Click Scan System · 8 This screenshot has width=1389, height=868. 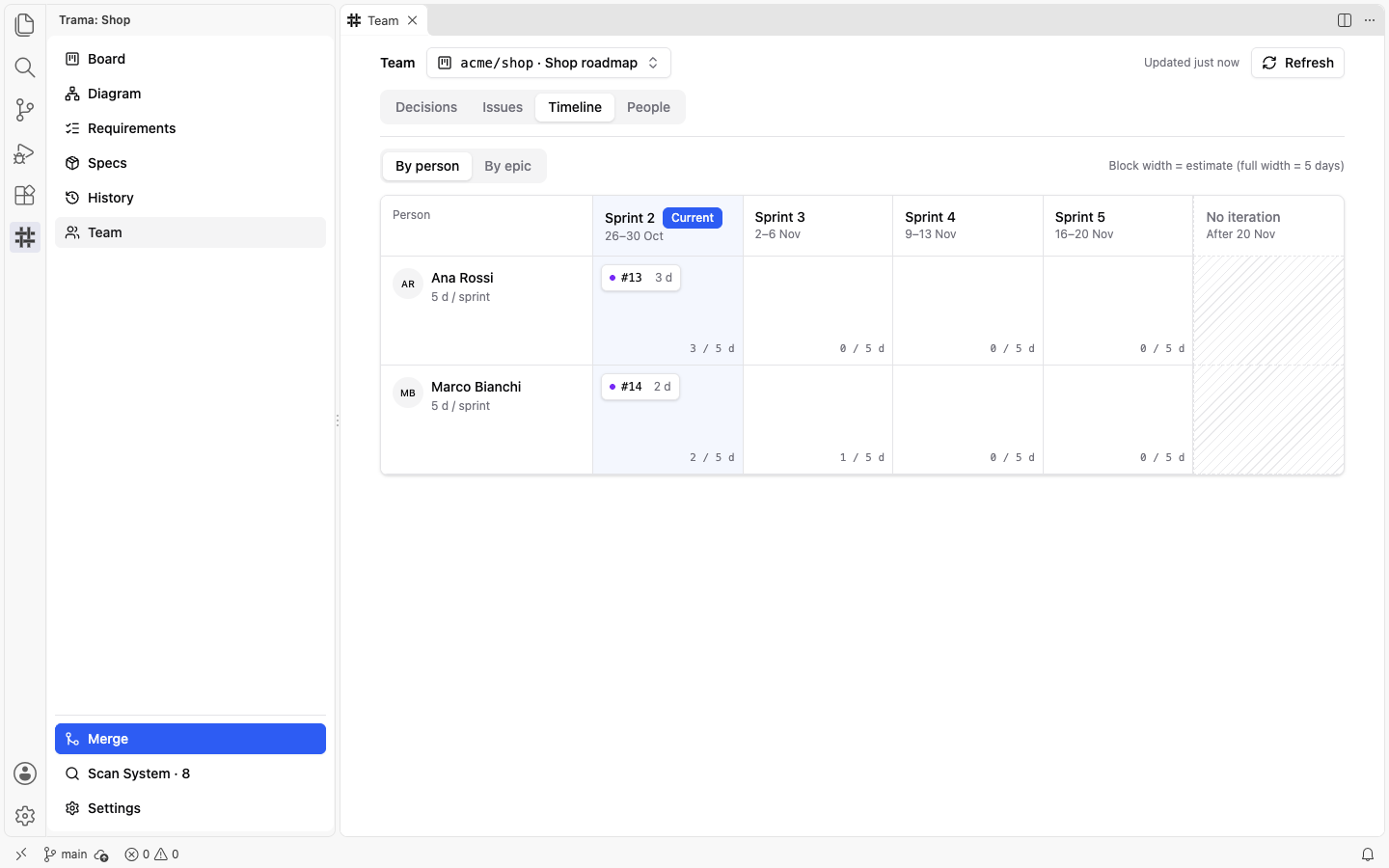190,773
